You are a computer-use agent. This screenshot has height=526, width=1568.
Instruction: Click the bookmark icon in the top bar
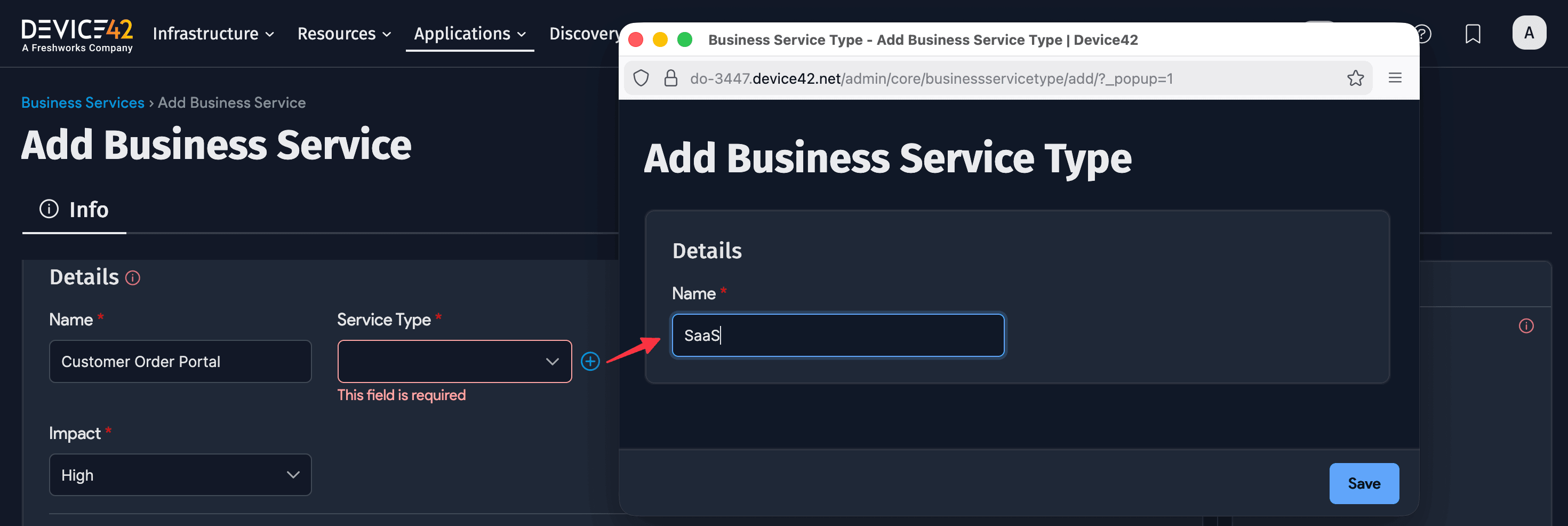coord(1473,34)
